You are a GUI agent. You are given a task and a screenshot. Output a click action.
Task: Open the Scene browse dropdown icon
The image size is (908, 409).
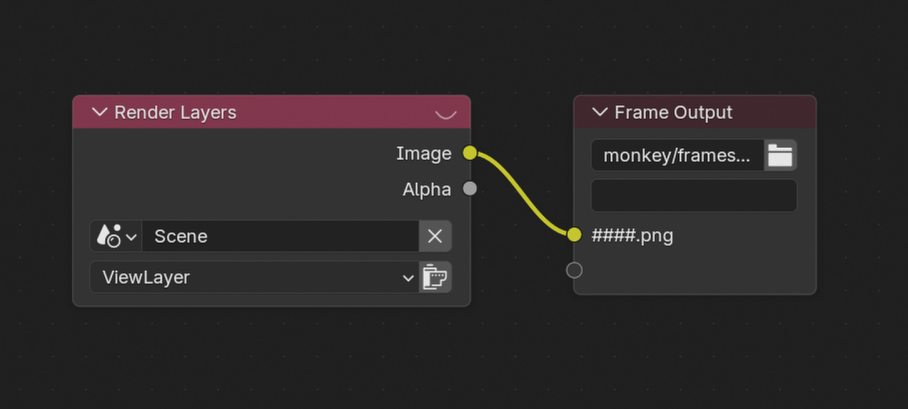tap(115, 237)
